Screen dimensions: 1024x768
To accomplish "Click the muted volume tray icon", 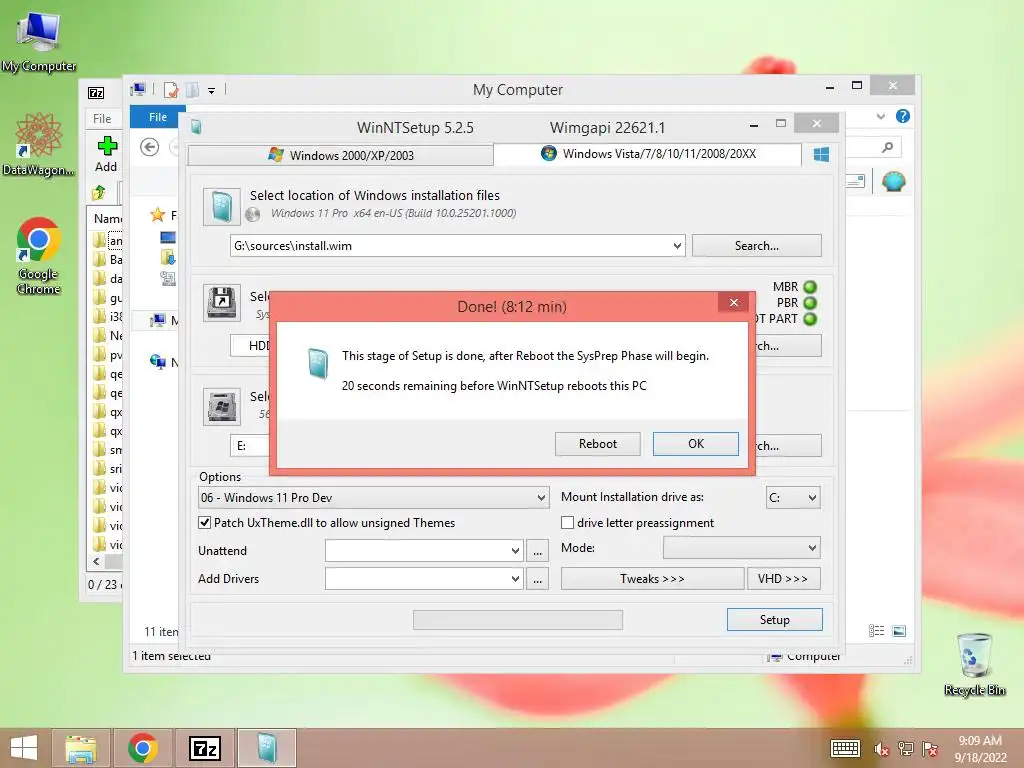I will (x=882, y=749).
